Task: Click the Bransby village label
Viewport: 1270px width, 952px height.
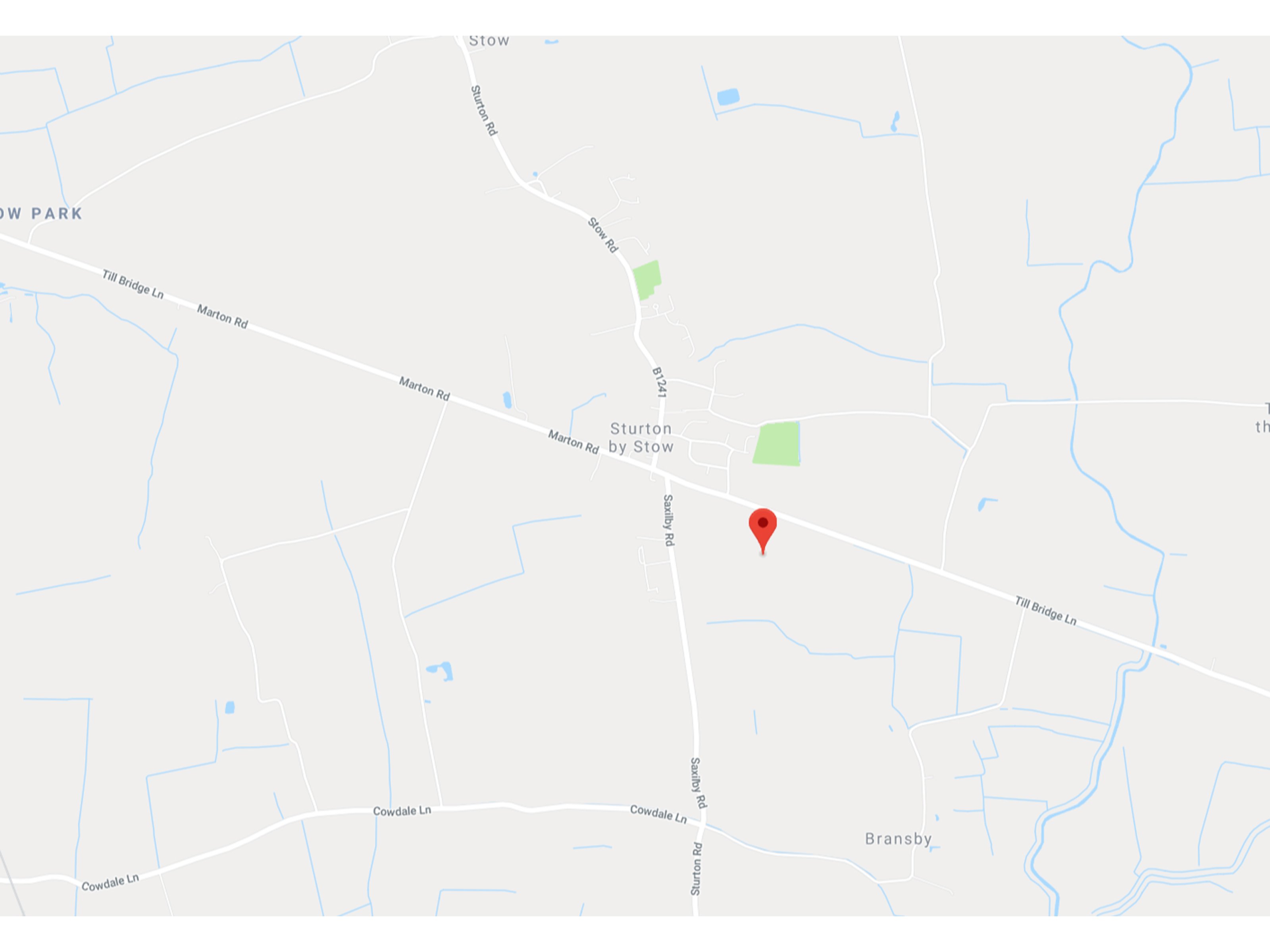Action: click(898, 839)
